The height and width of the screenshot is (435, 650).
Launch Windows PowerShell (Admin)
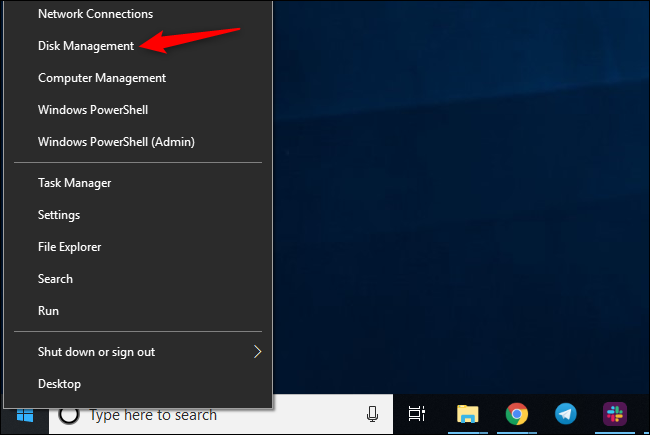pyautogui.click(x=115, y=142)
